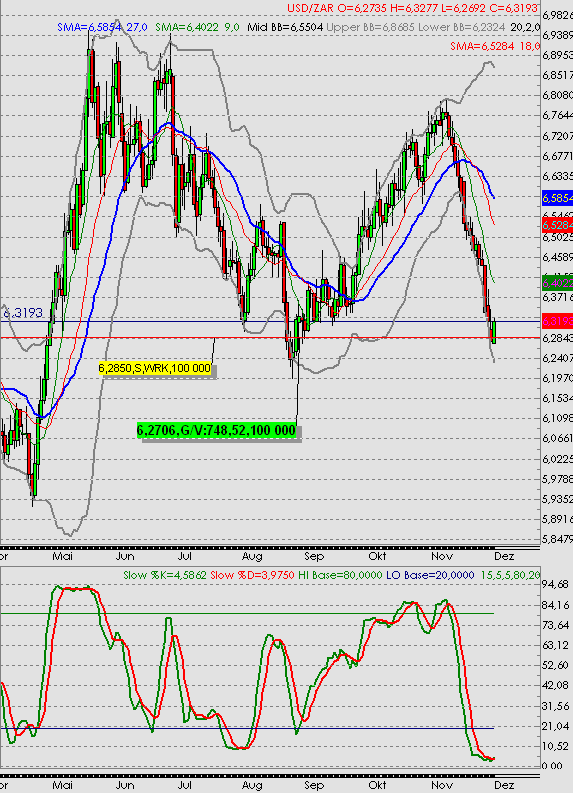
Task: Click the 84,16 stochastic axis value
Action: point(555,605)
